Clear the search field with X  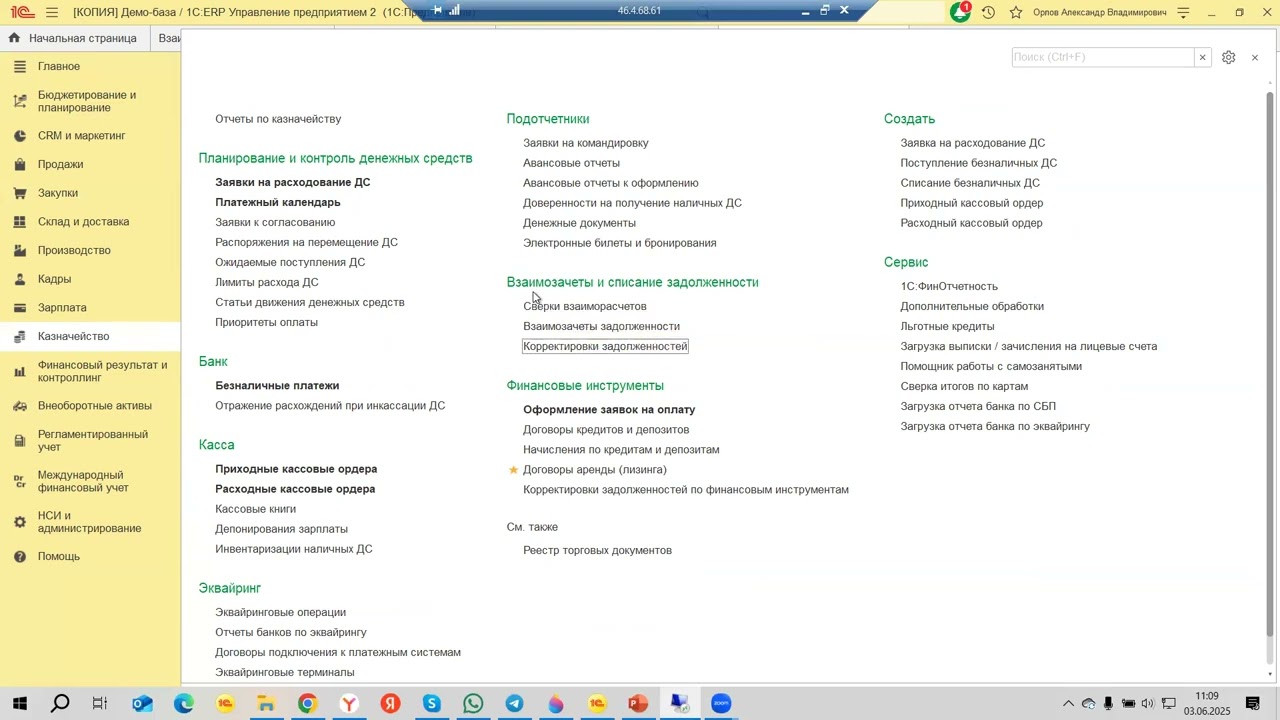click(1202, 57)
